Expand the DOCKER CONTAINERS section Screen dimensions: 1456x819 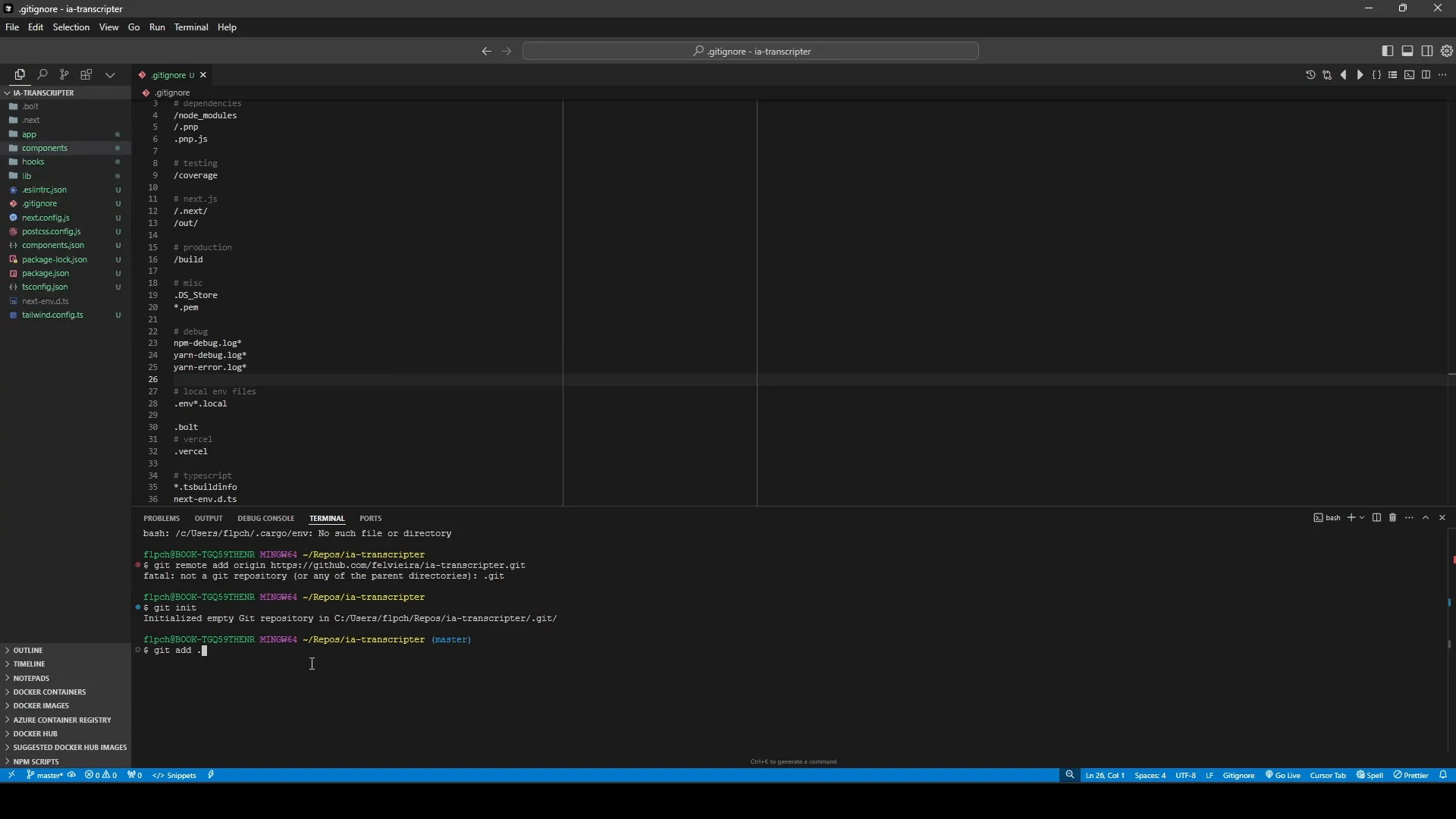(65, 692)
